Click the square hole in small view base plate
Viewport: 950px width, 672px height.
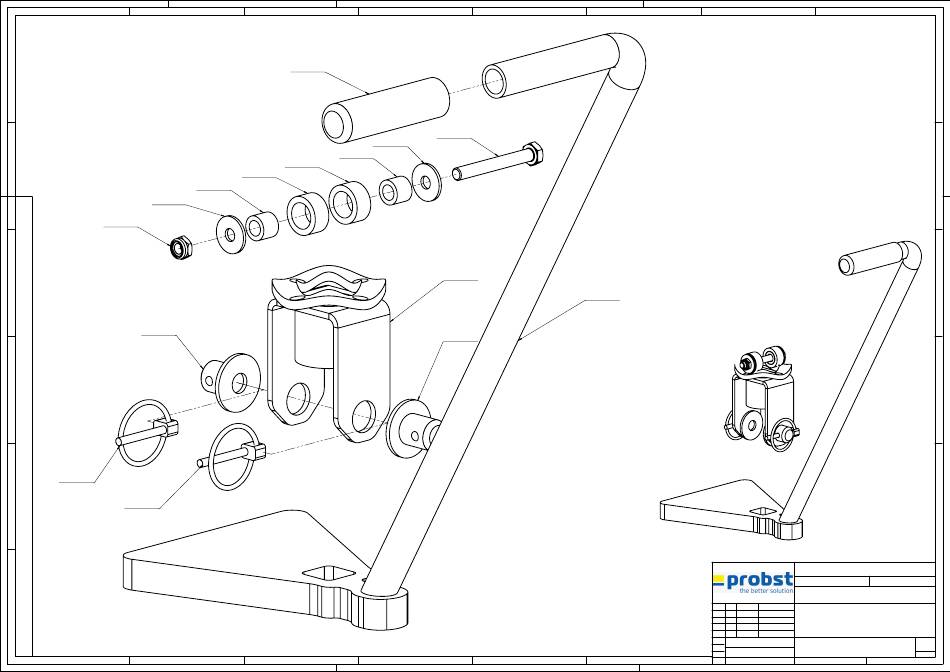[x=763, y=512]
